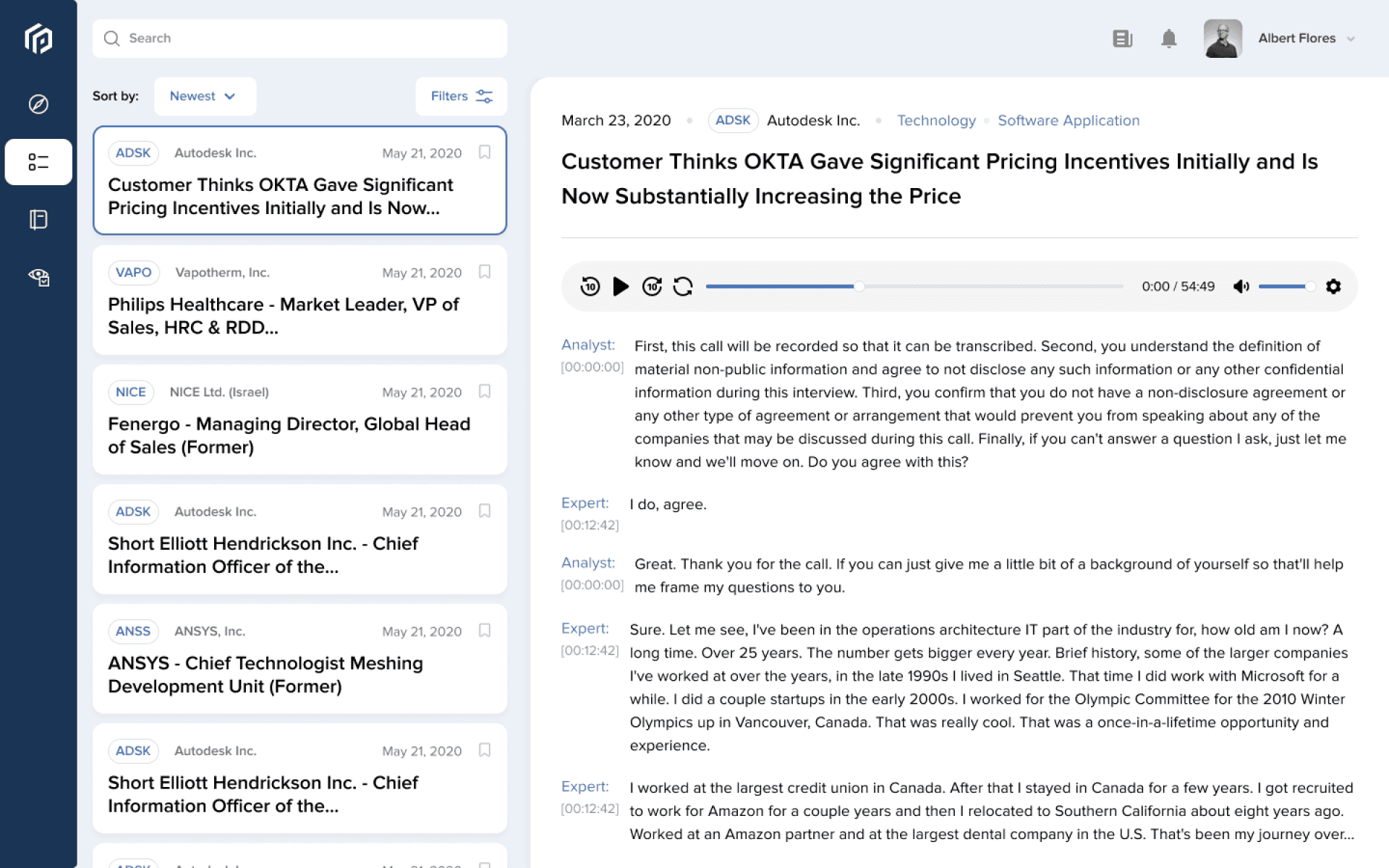This screenshot has width=1389, height=868.
Task: Open the eye watchlist sidebar icon
Action: [38, 277]
